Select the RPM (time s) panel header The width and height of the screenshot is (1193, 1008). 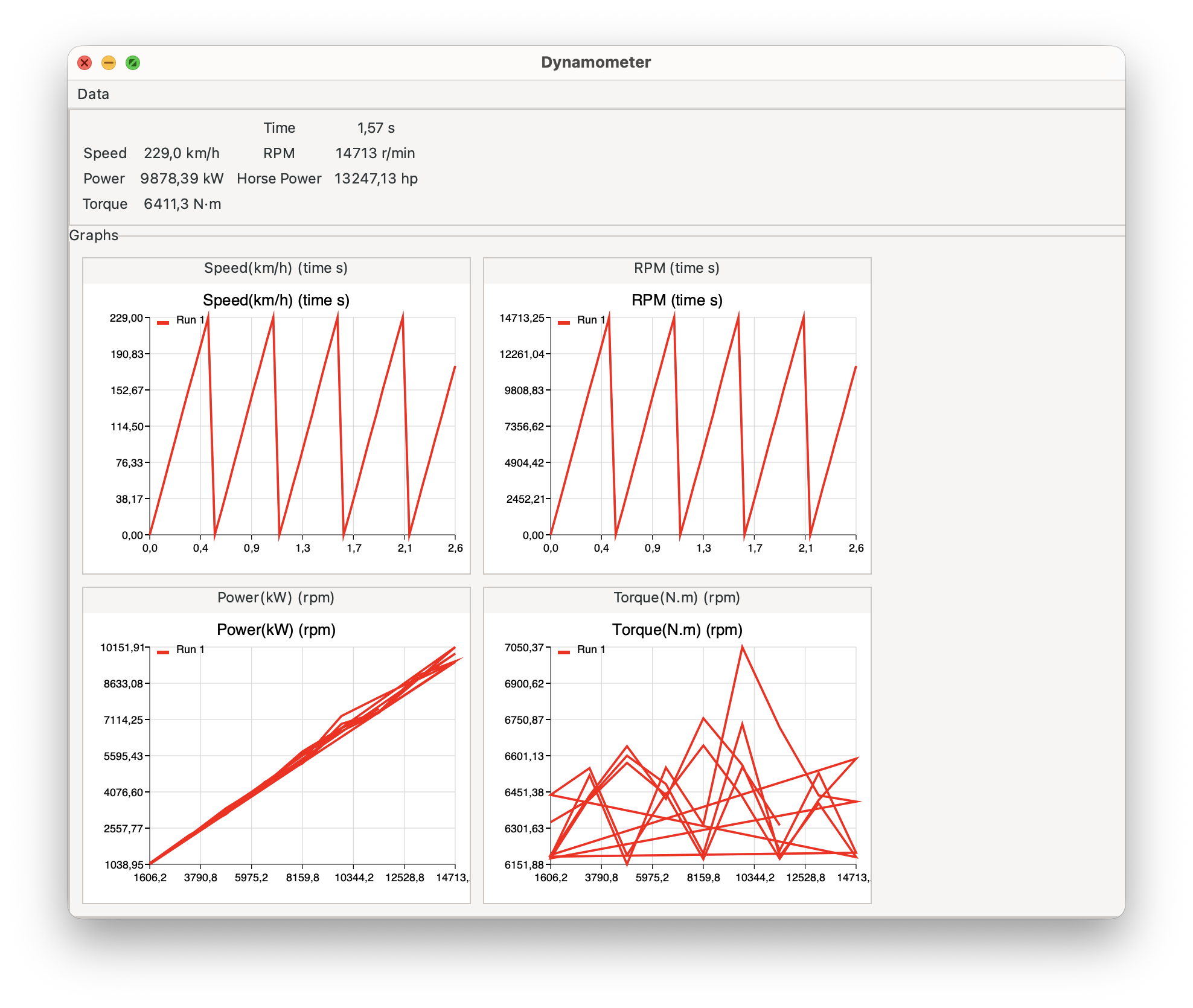676,268
